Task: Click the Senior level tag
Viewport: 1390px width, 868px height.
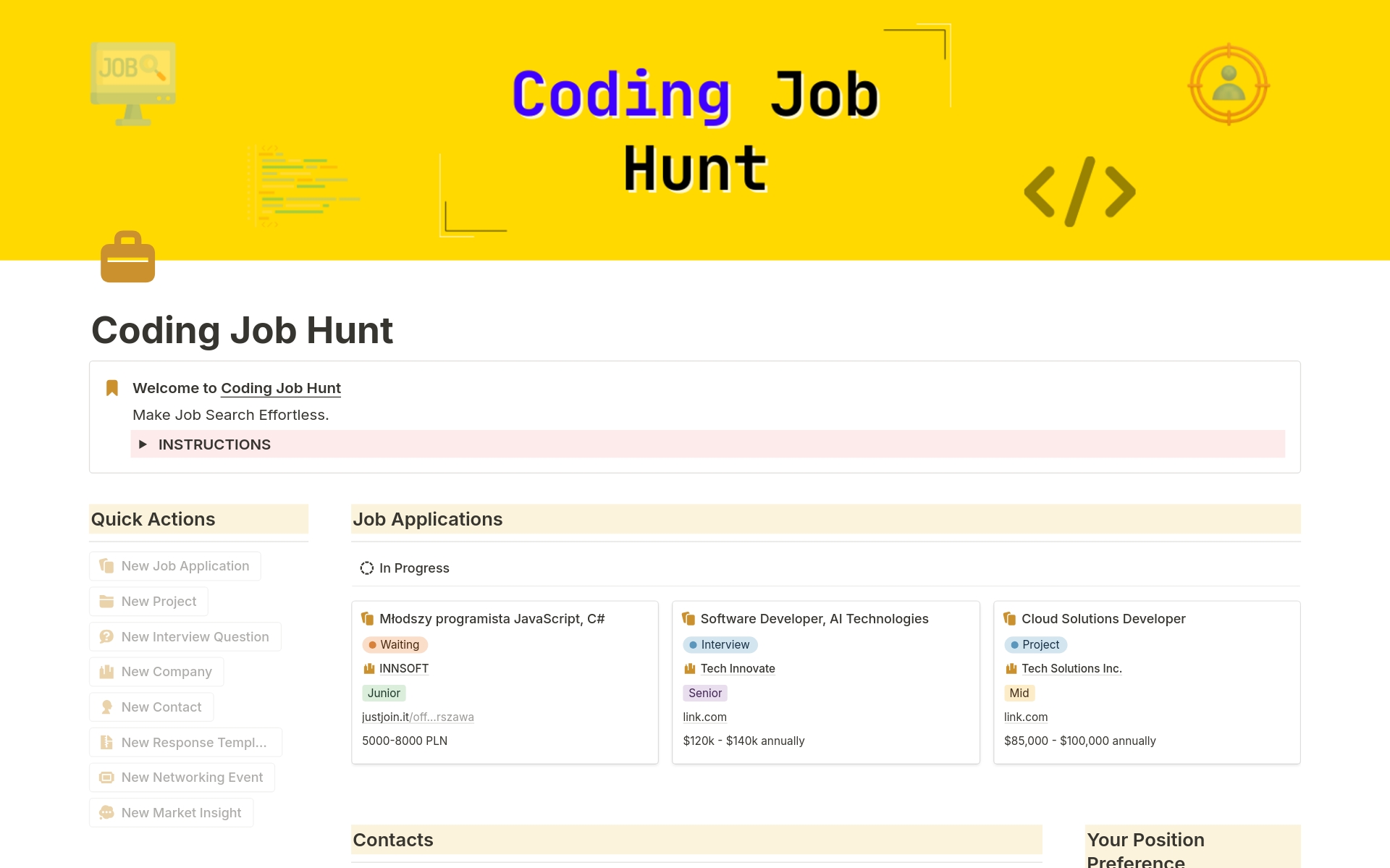Action: click(704, 693)
